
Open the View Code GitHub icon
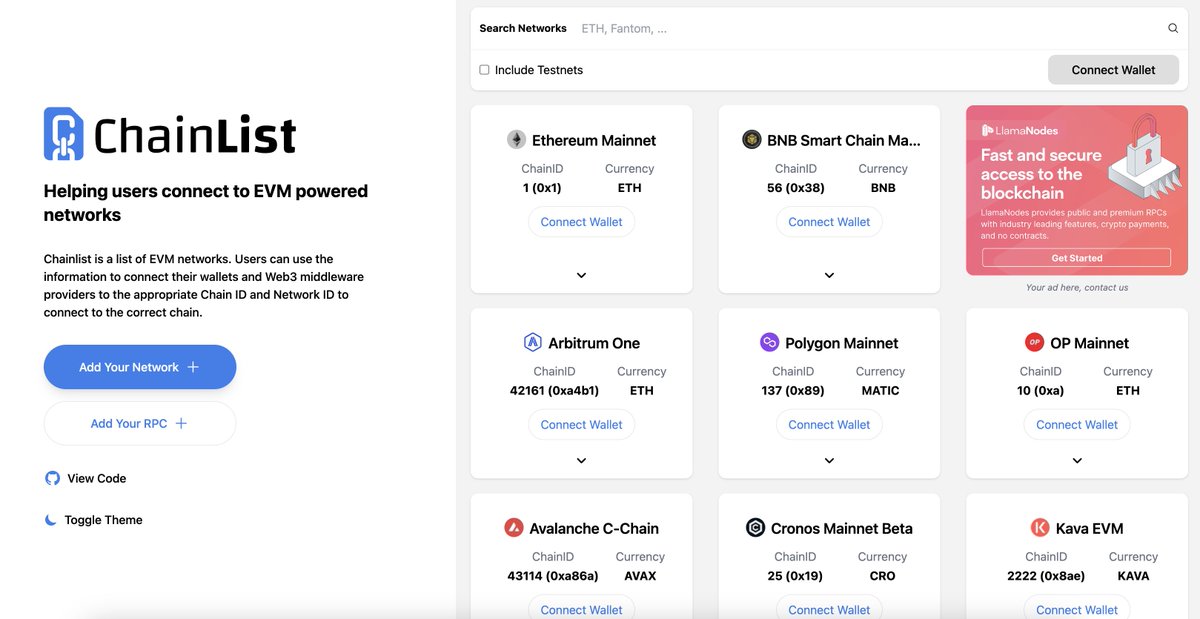tap(52, 478)
